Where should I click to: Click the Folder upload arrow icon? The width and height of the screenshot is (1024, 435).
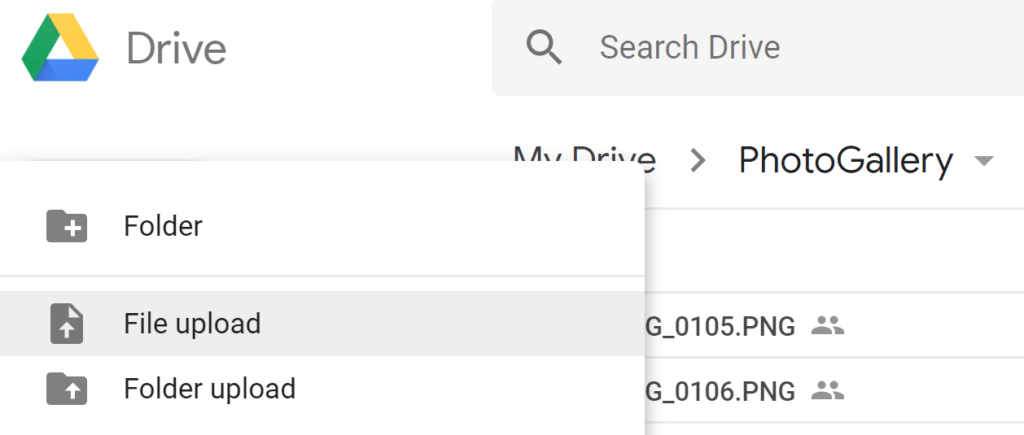(67, 389)
